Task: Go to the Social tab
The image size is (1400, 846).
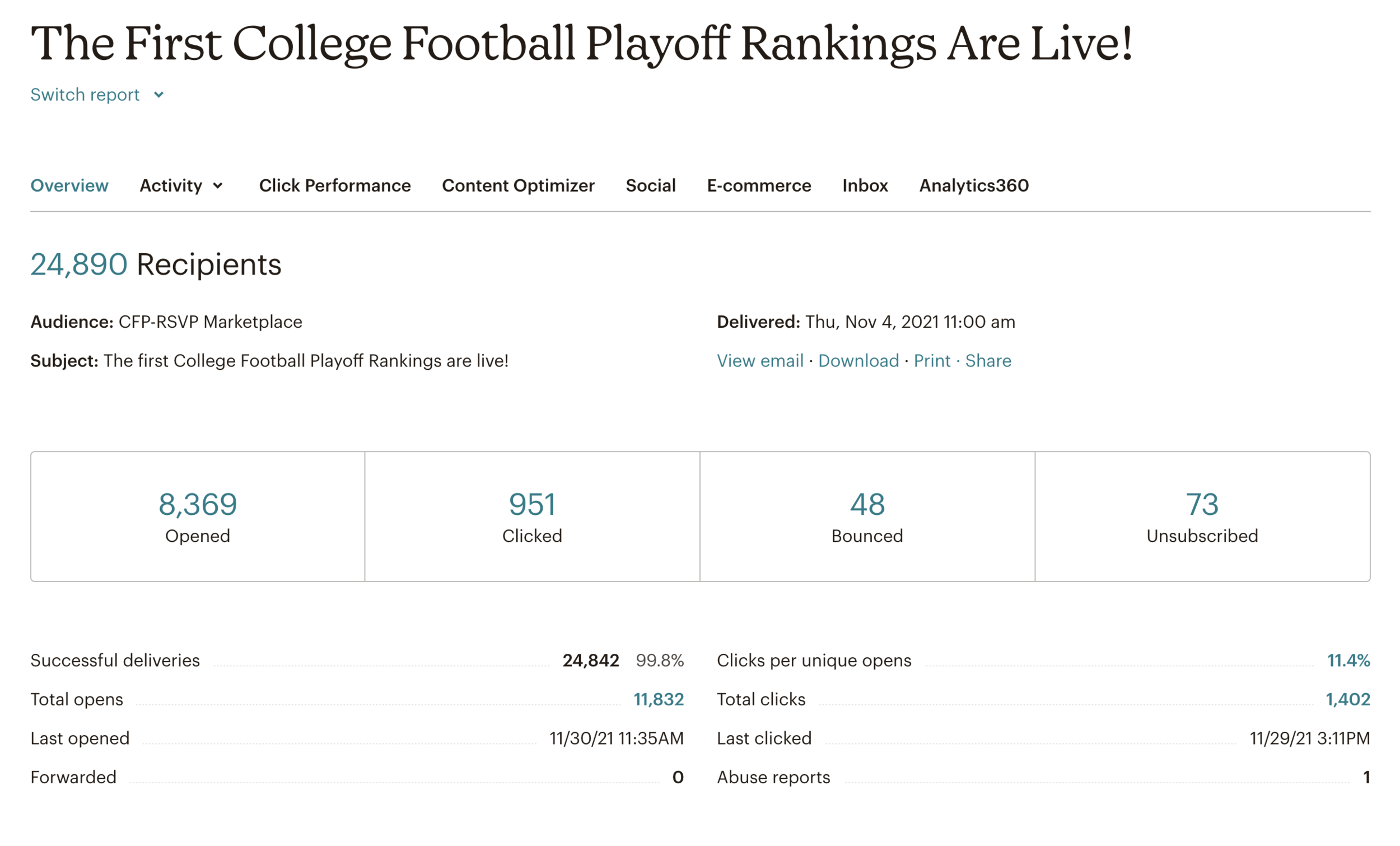Action: 650,185
